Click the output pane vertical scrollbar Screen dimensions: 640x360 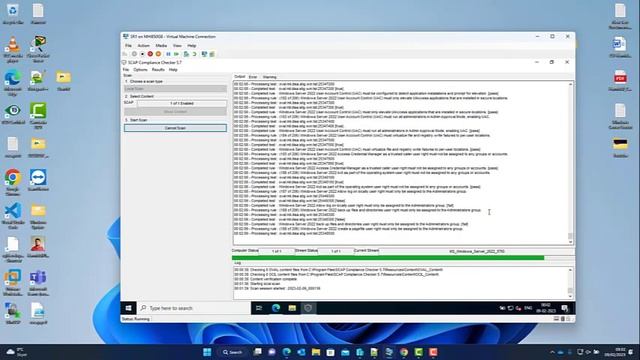[x=570, y=163]
